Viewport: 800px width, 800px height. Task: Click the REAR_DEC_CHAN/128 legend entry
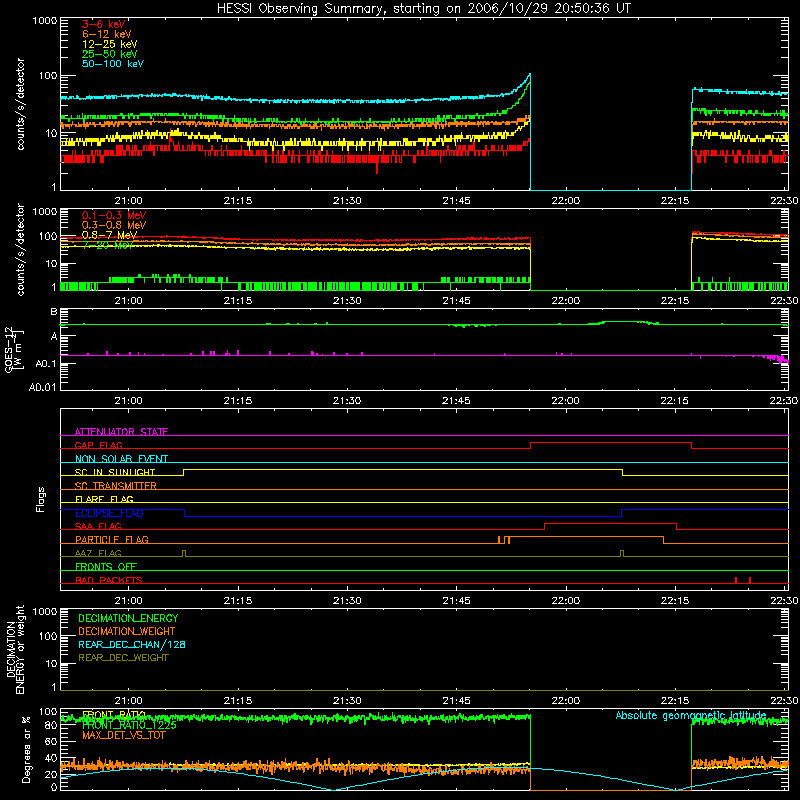pyautogui.click(x=132, y=644)
